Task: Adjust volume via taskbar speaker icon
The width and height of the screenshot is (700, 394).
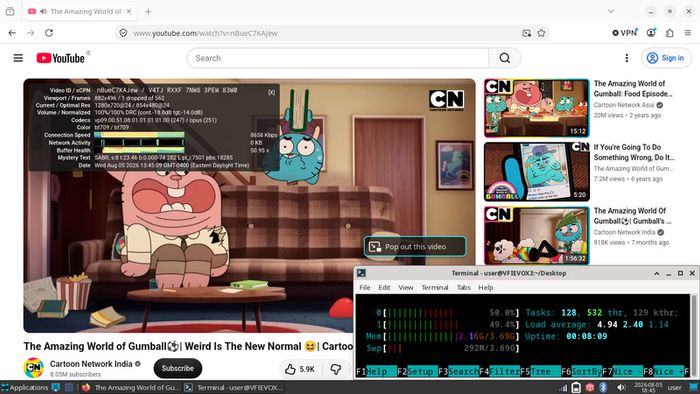Action: [621, 387]
